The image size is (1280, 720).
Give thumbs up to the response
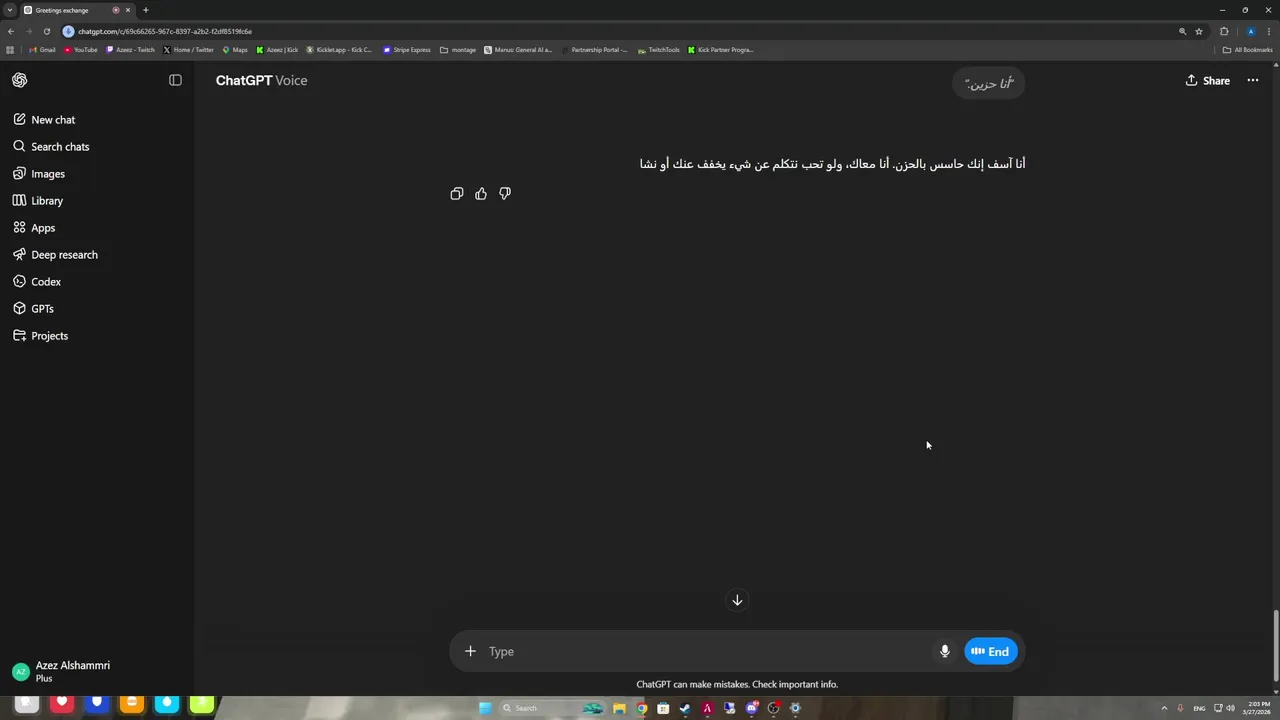pyautogui.click(x=481, y=193)
